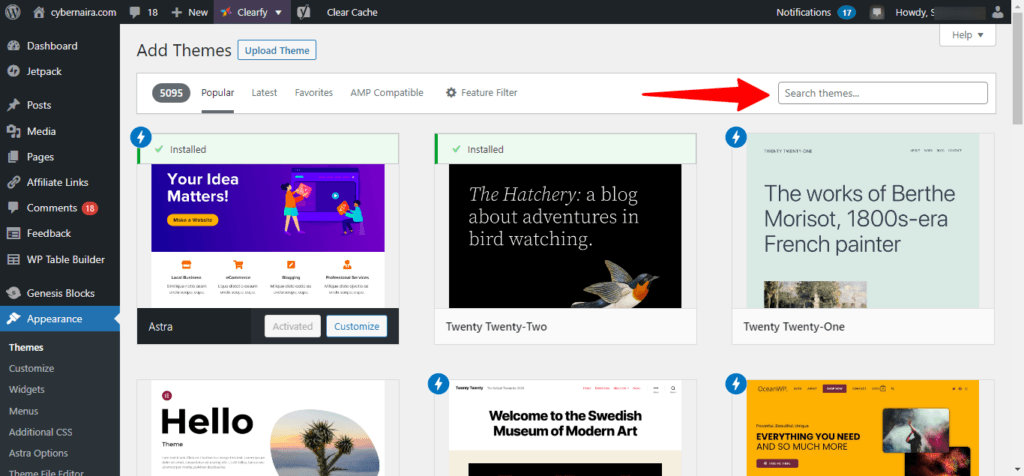
Task: Click the Pages icon in sidebar
Action: coord(13,157)
